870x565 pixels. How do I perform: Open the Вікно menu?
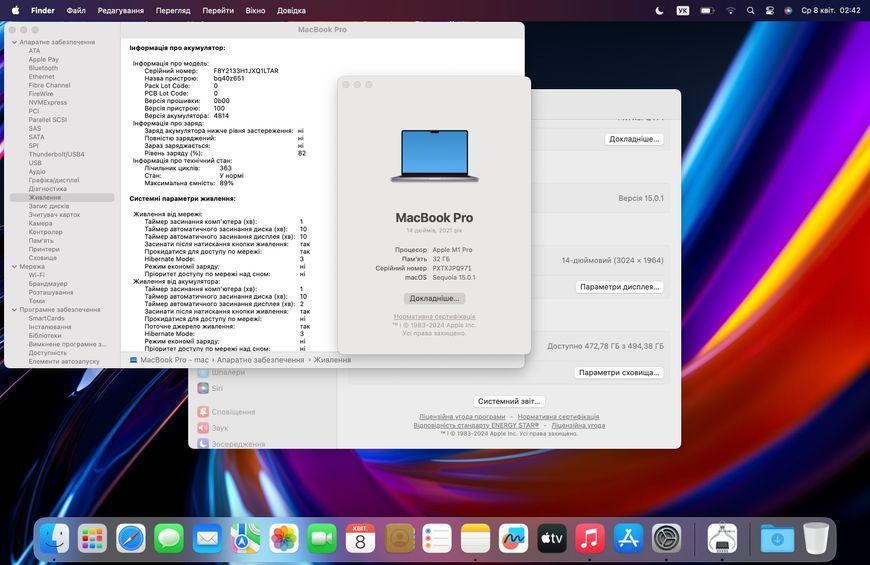click(255, 10)
